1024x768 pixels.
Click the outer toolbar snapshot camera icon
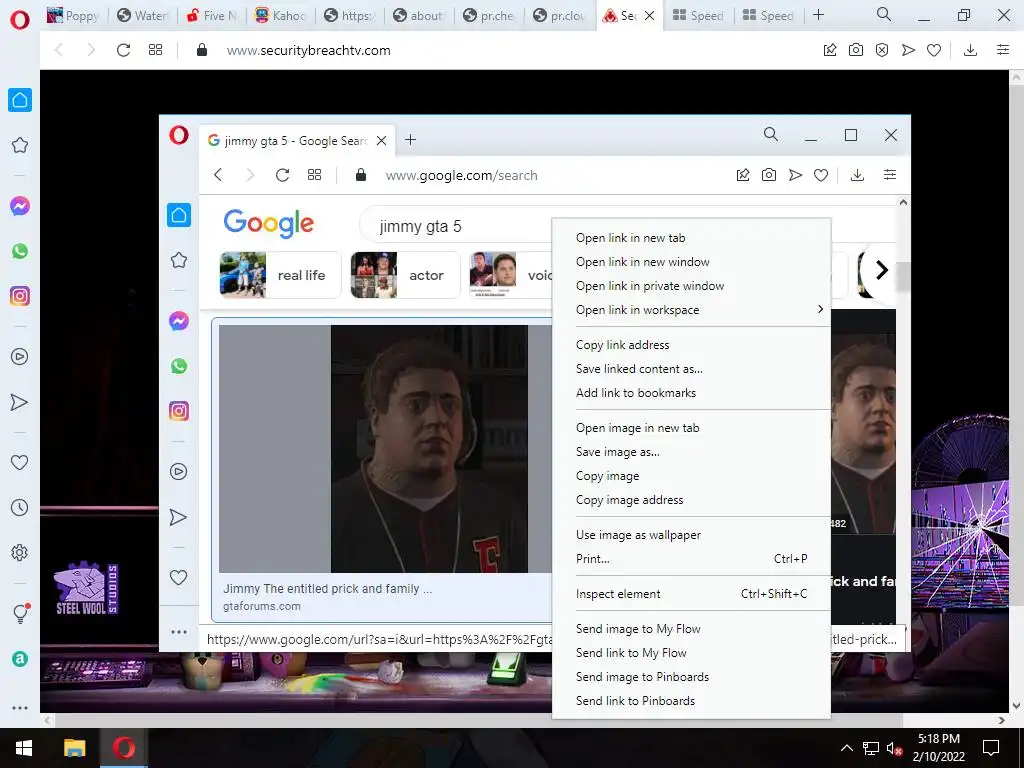(856, 50)
